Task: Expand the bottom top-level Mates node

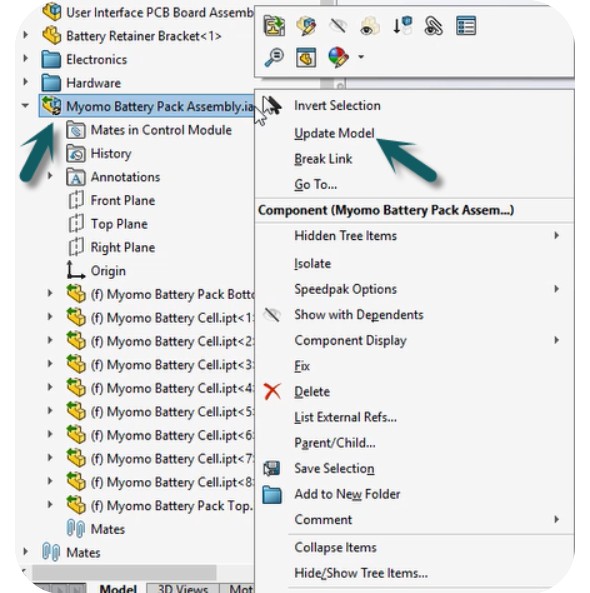Action: click(25, 551)
